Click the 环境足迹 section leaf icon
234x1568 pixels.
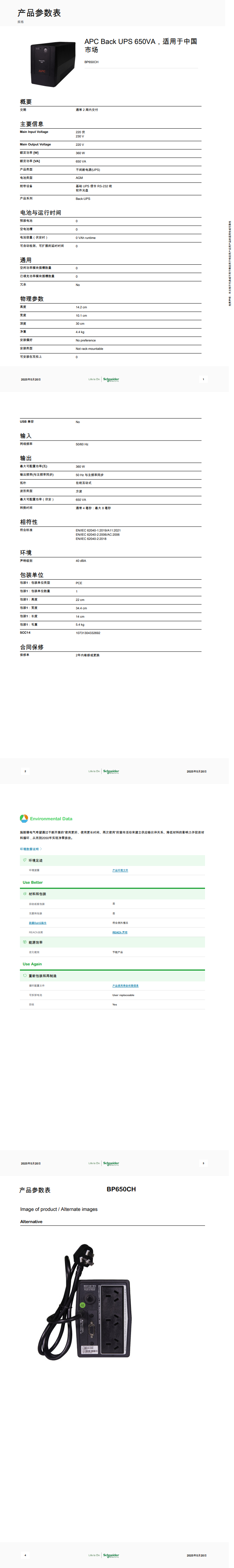click(x=24, y=860)
